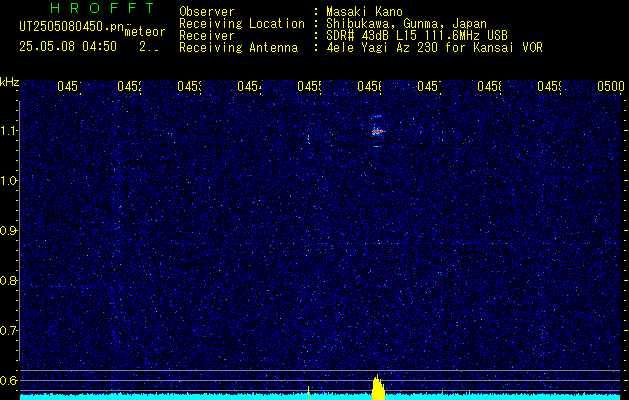Click the 0.8 kHz frequency label
This screenshot has height=400, width=629.
click(8, 280)
